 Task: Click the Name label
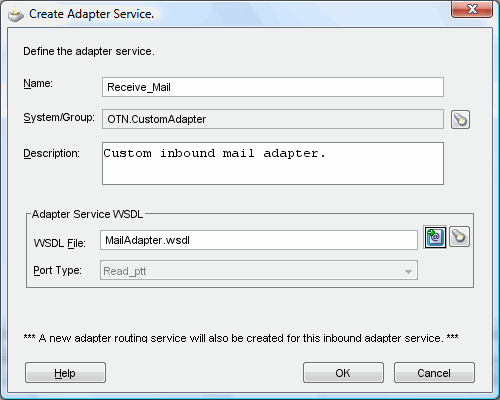[38, 83]
